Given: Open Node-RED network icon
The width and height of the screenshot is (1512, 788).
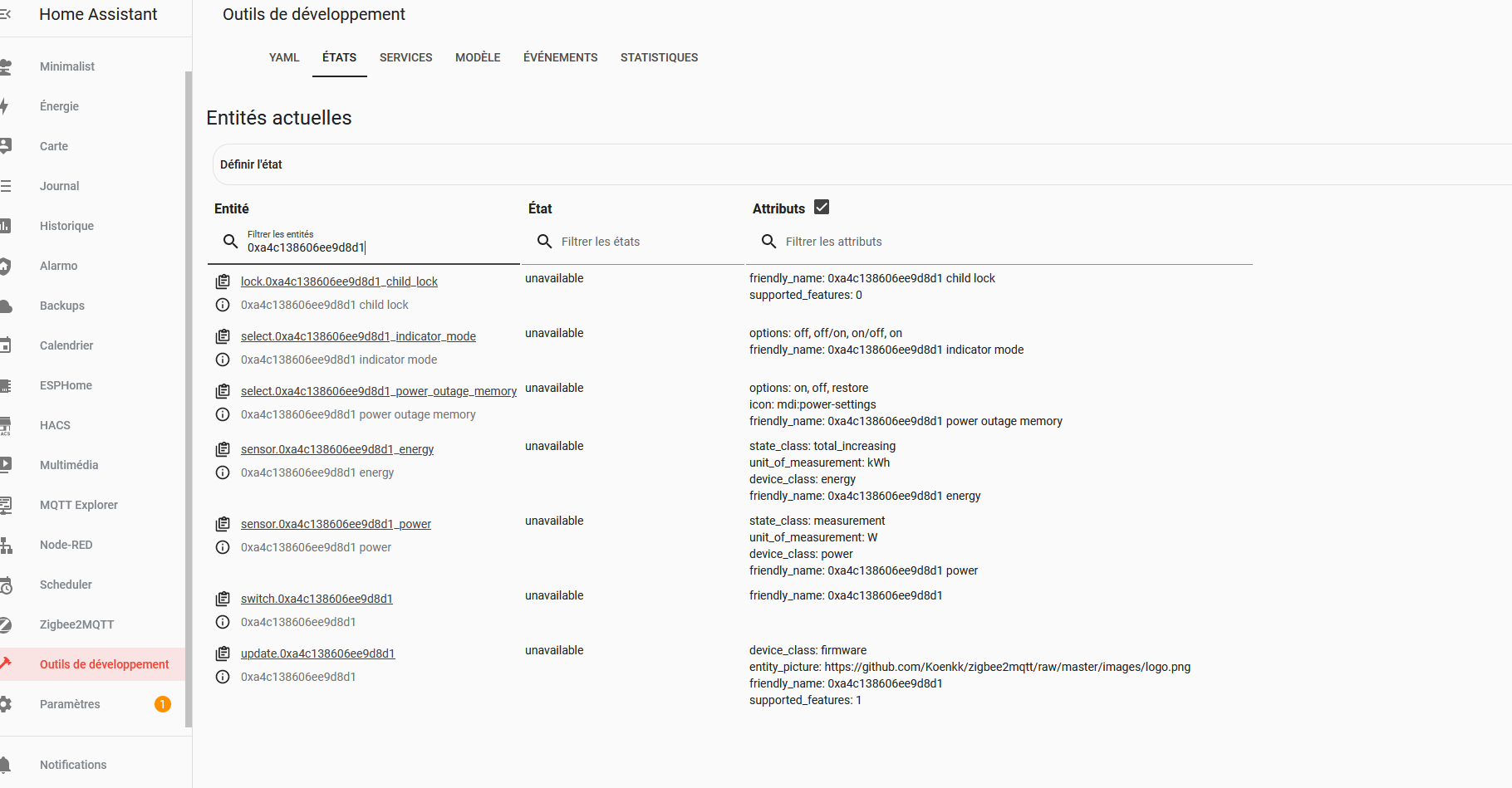Looking at the screenshot, I should click(x=5, y=545).
